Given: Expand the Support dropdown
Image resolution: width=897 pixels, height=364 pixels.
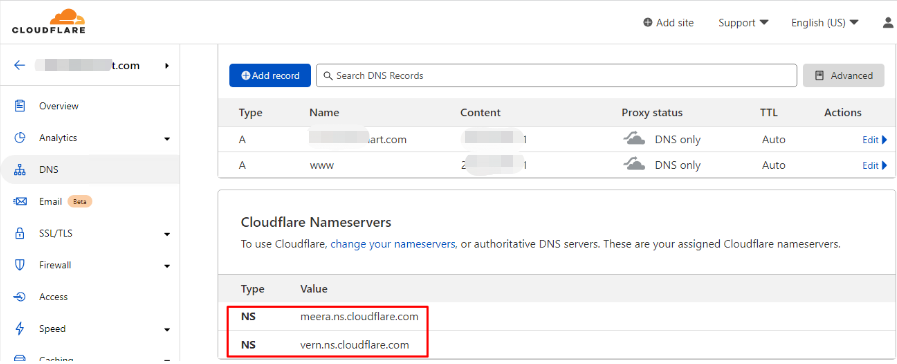Looking at the screenshot, I should [743, 23].
